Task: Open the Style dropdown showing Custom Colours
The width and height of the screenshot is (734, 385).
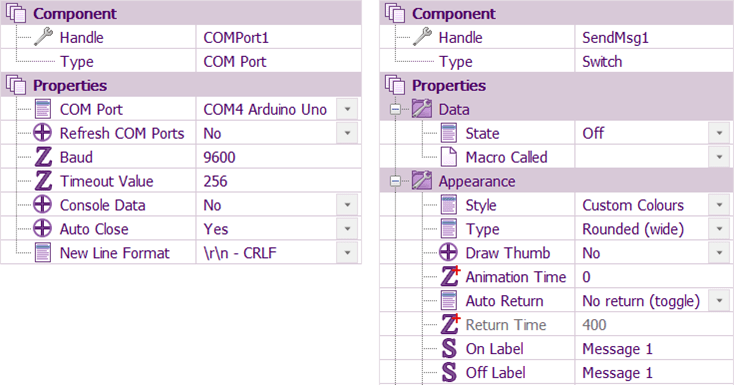Action: pos(719,205)
